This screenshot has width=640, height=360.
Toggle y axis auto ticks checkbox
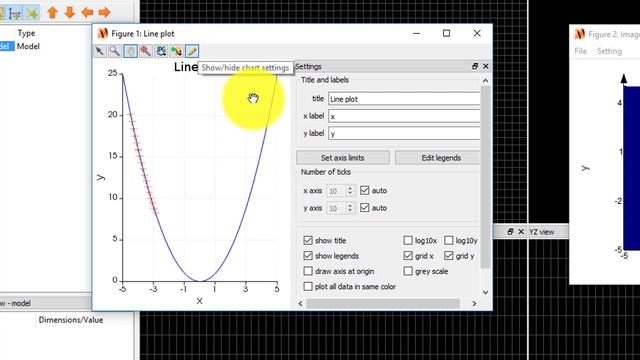[x=364, y=208]
